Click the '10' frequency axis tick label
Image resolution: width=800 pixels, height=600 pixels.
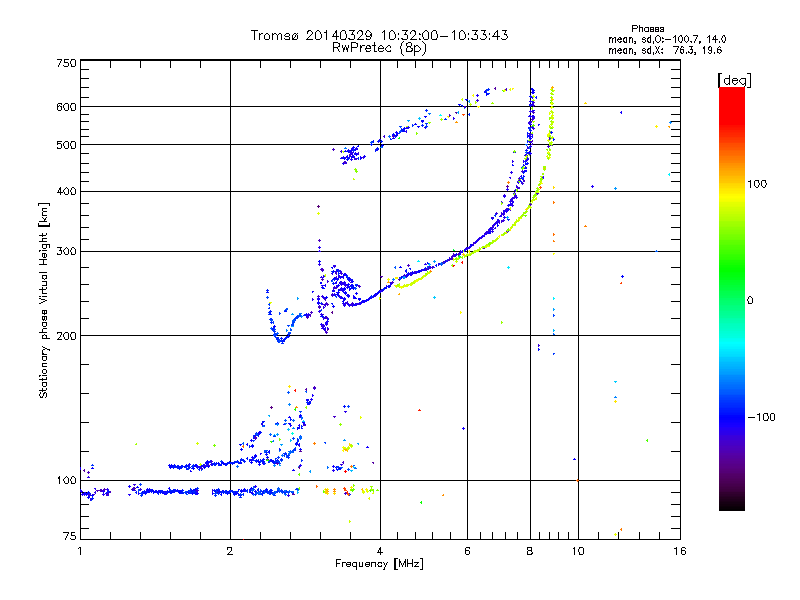tap(578, 551)
